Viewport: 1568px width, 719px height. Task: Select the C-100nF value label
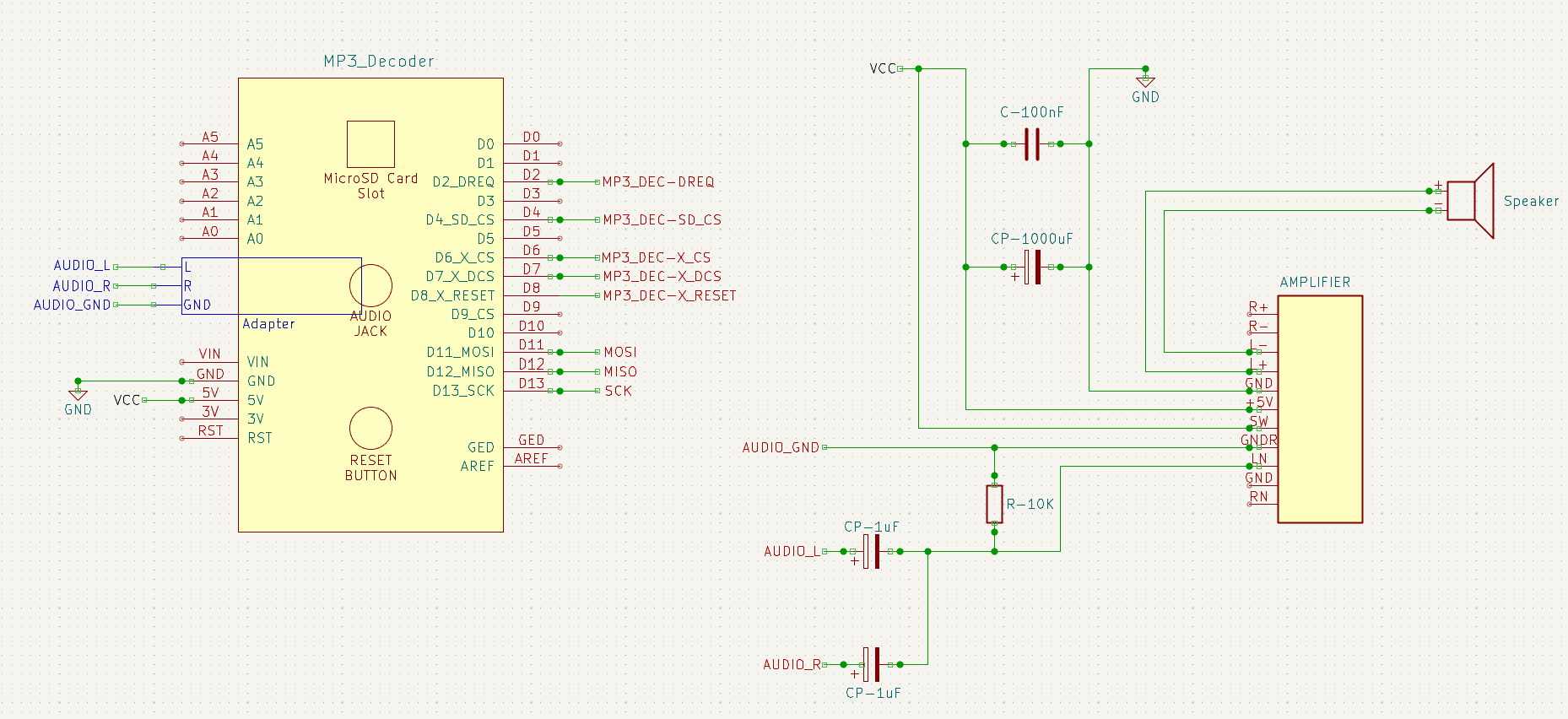pyautogui.click(x=1031, y=112)
